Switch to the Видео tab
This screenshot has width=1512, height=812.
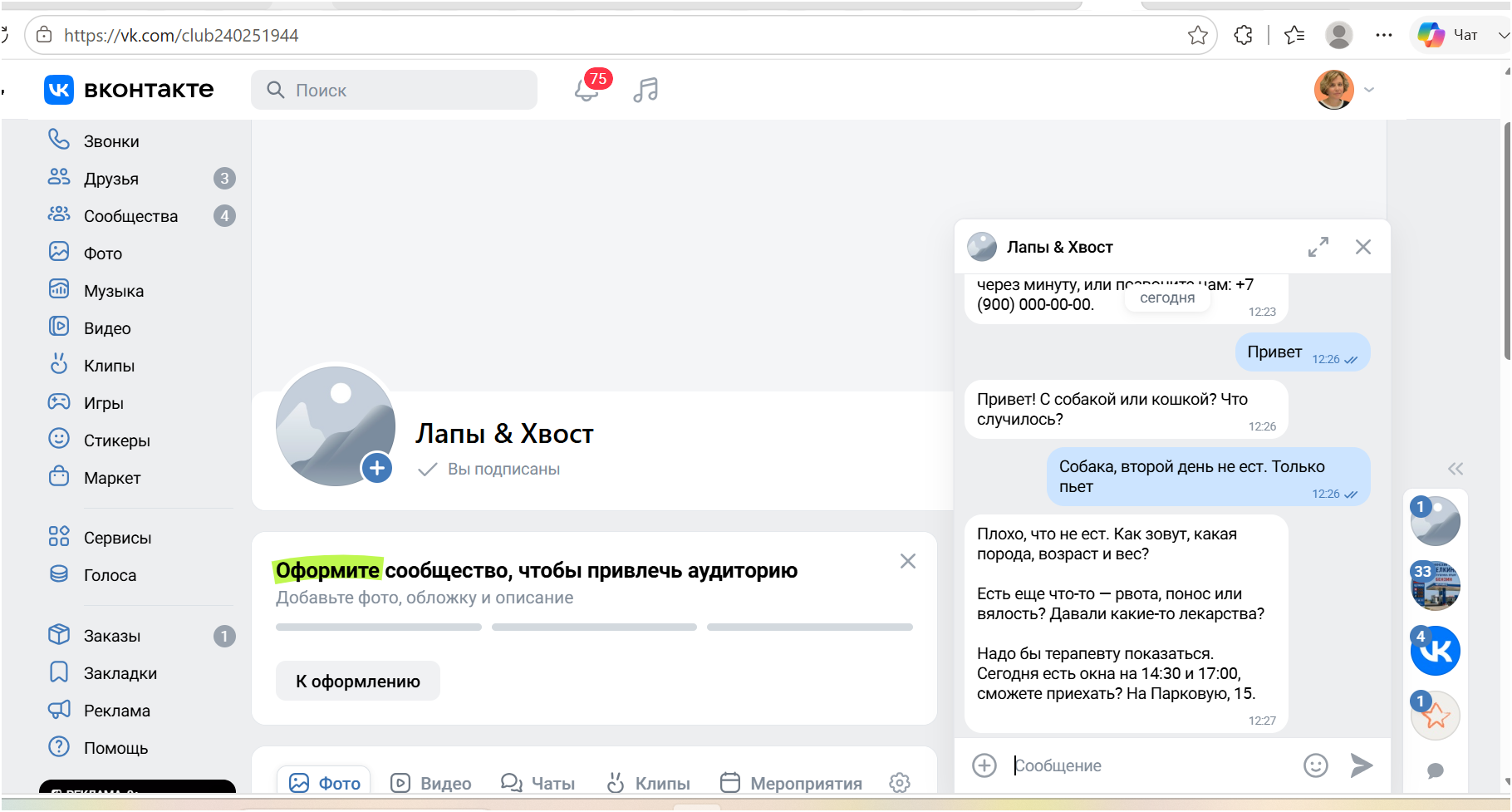point(431,783)
